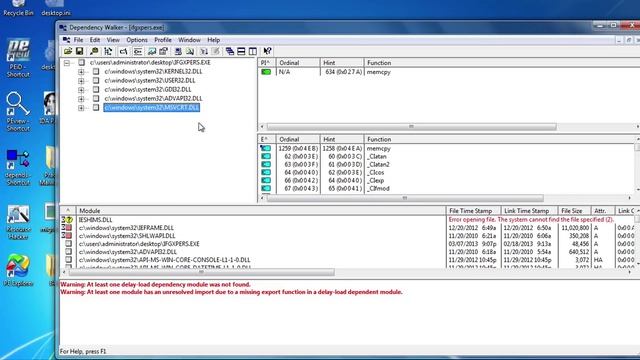Expand the KERNEL32.DLL tree node
The width and height of the screenshot is (640, 360).
tap(81, 72)
